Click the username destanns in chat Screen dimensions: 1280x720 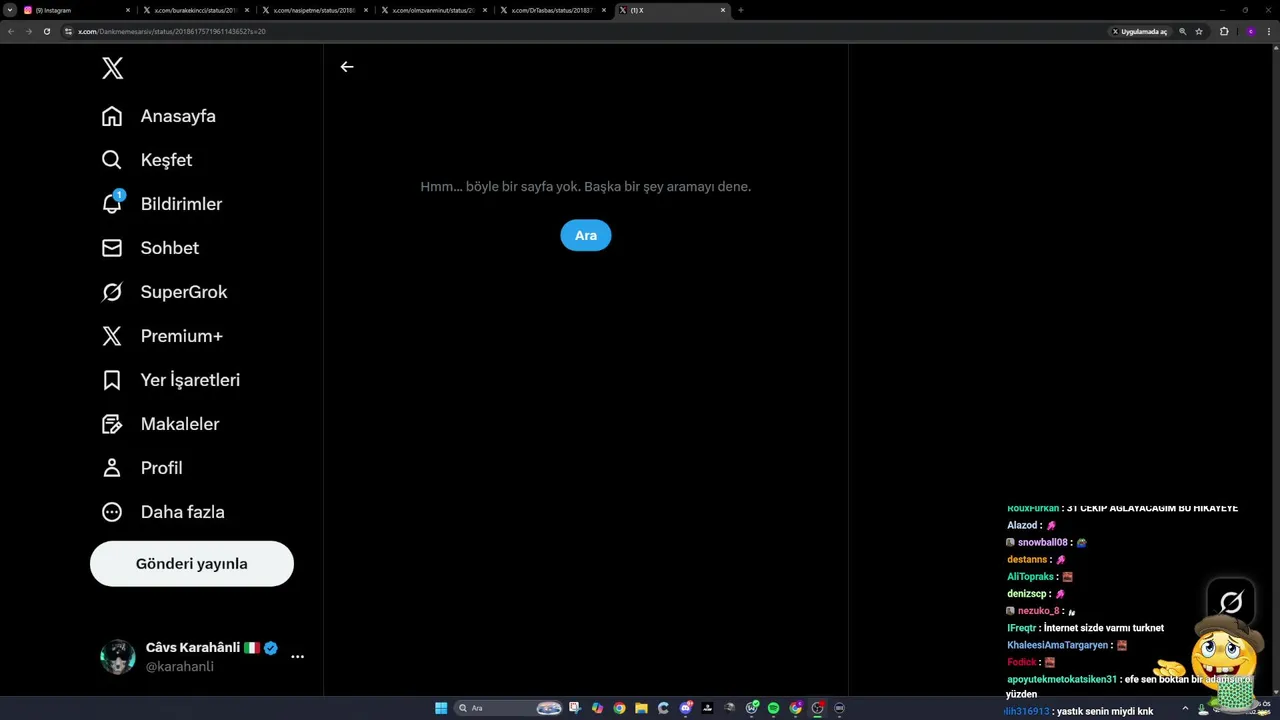pos(1027,560)
